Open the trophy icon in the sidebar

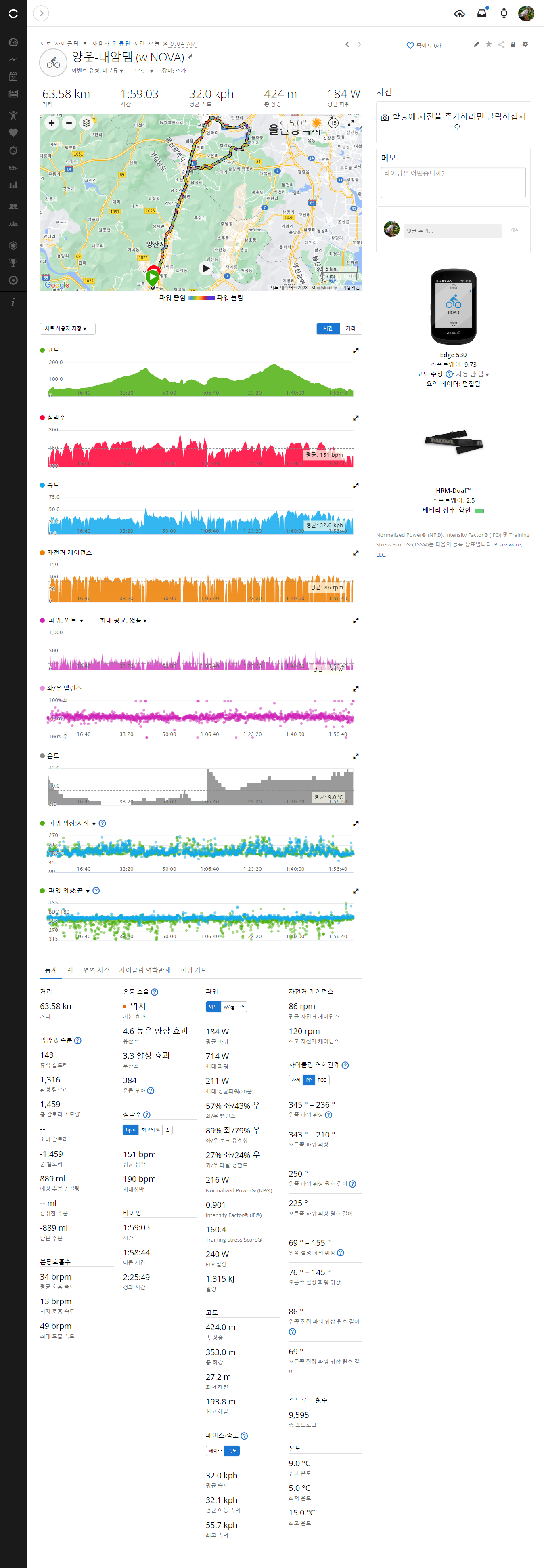click(13, 263)
